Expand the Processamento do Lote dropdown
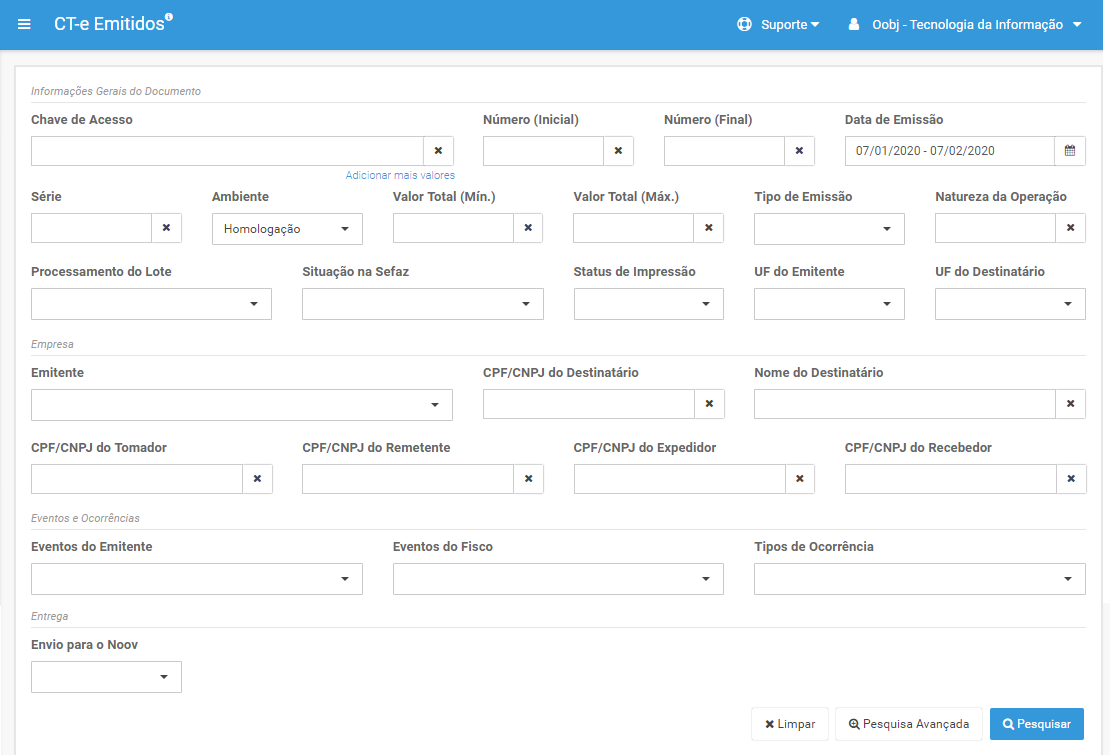This screenshot has height=755, width=1110. tap(151, 304)
